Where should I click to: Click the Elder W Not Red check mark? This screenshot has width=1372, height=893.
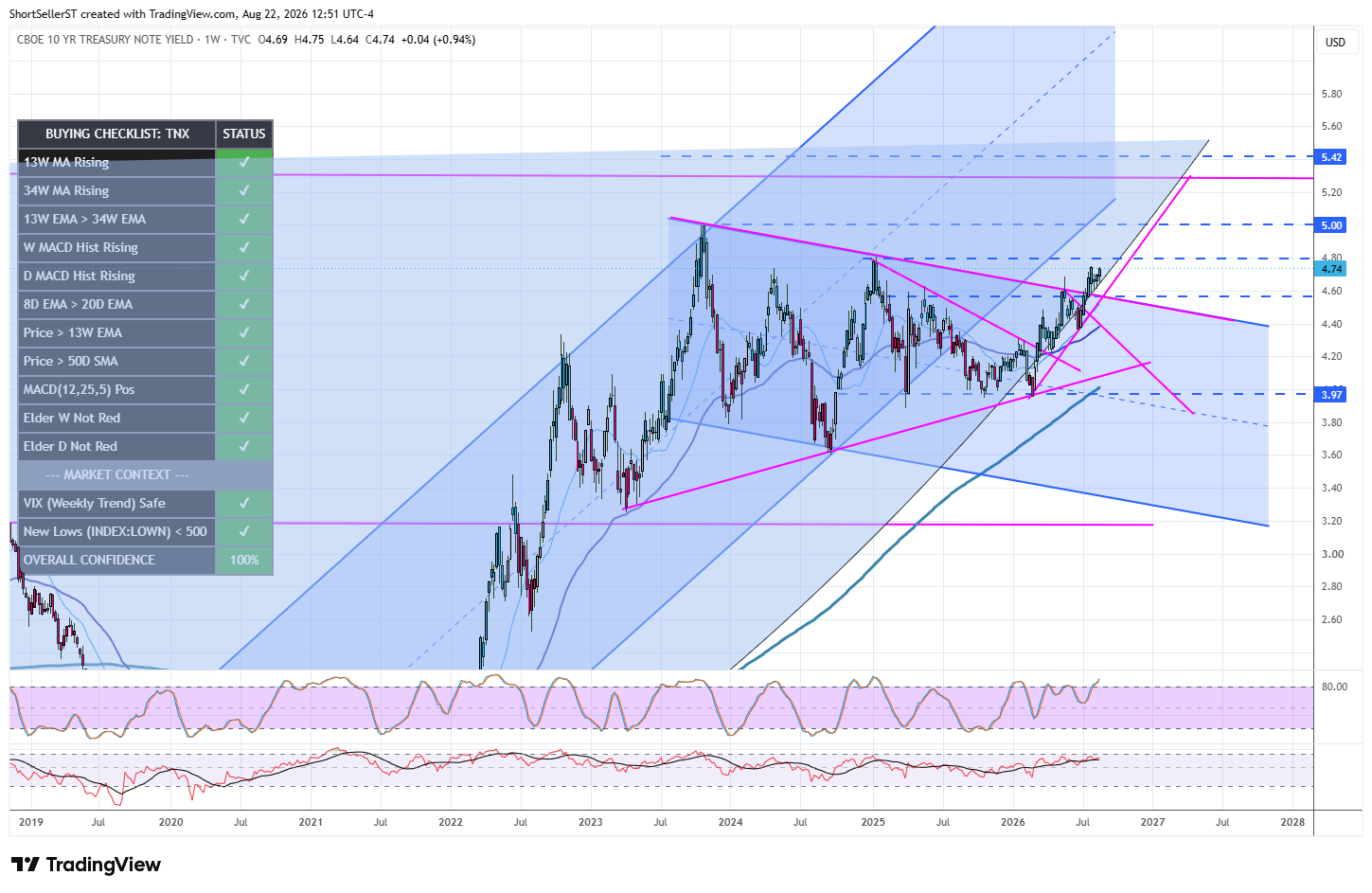click(x=244, y=418)
